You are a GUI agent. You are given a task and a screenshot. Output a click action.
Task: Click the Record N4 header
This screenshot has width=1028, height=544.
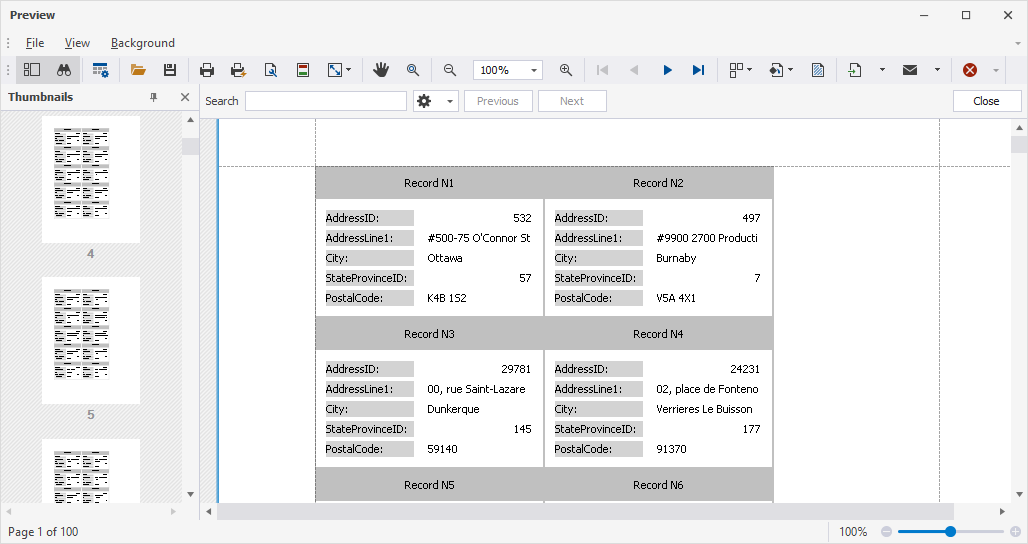(658, 334)
